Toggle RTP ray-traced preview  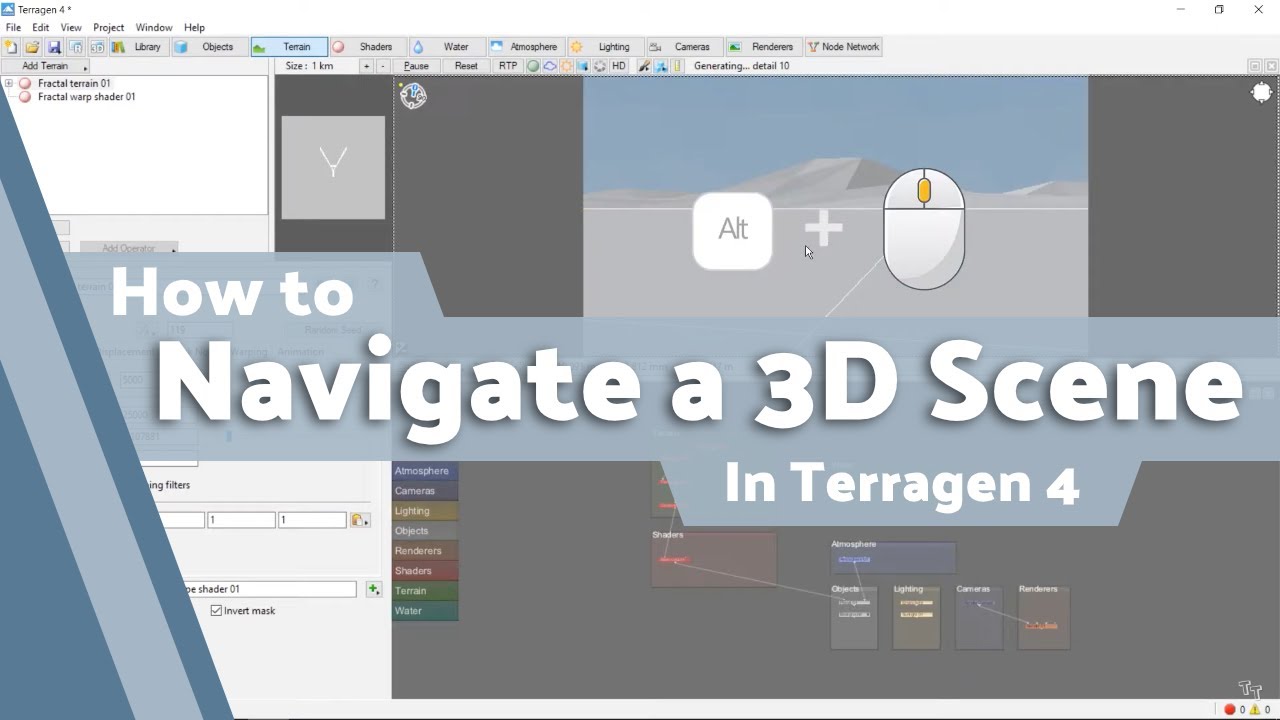click(x=508, y=66)
